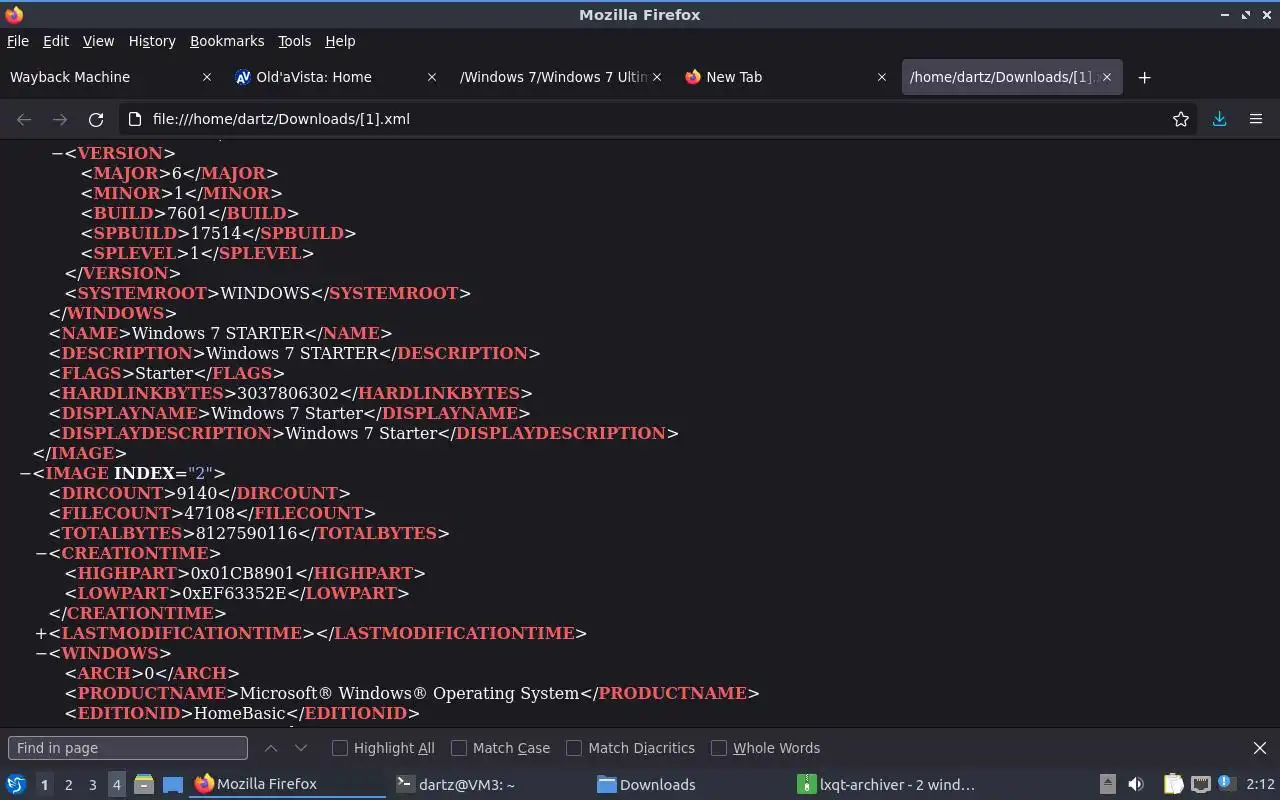
Task: Reload the current XML page
Action: (96, 119)
